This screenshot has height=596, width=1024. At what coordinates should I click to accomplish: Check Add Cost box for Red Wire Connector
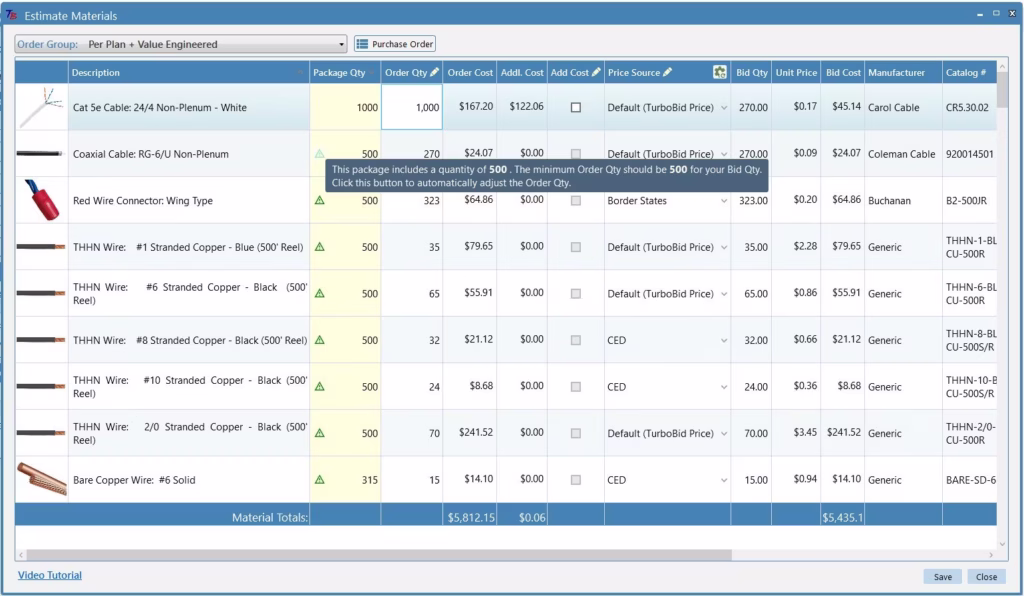coord(575,200)
